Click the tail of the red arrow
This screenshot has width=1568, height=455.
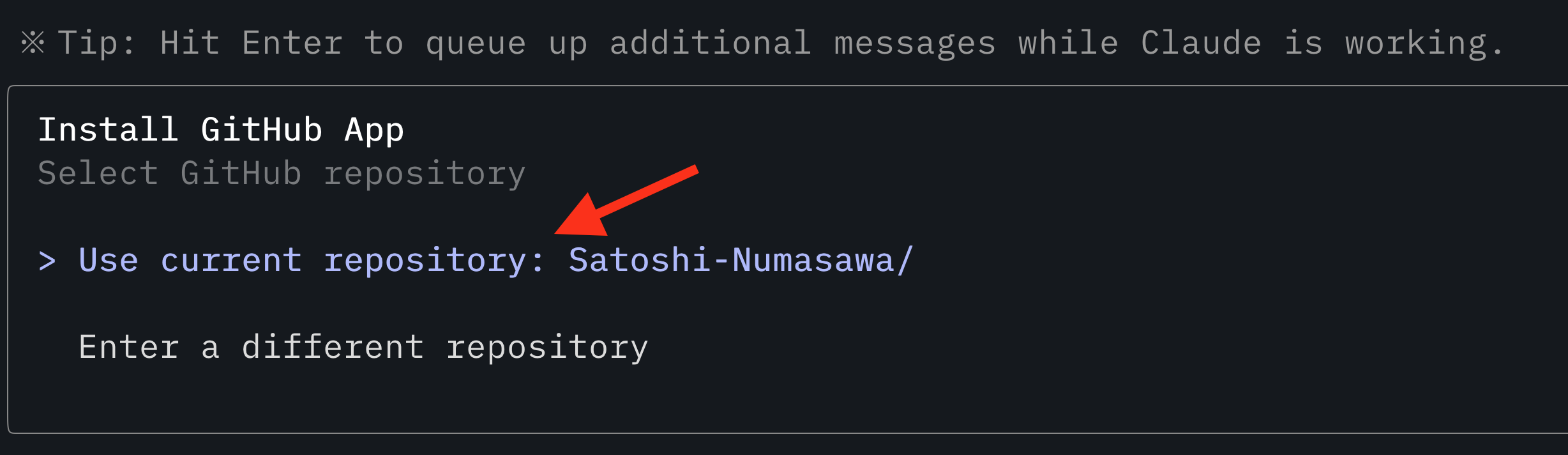pyautogui.click(x=693, y=173)
